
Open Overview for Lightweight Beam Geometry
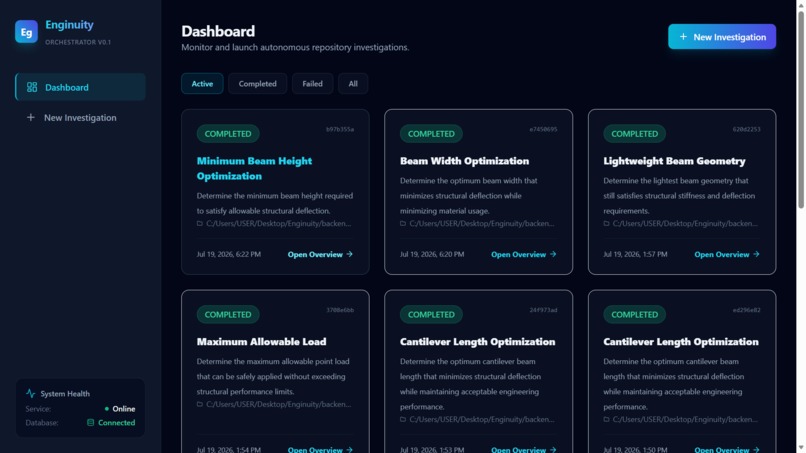(727, 254)
